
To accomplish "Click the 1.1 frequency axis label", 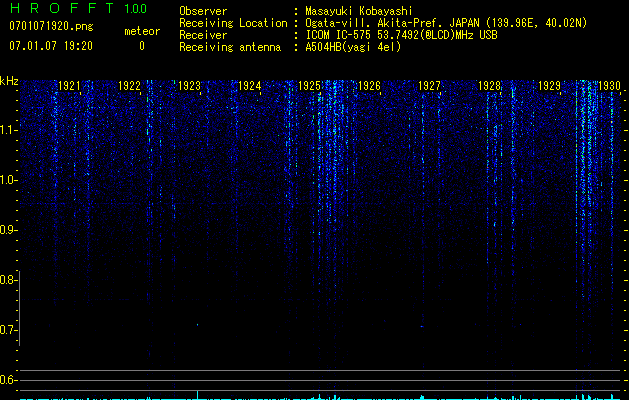I will pos(8,130).
